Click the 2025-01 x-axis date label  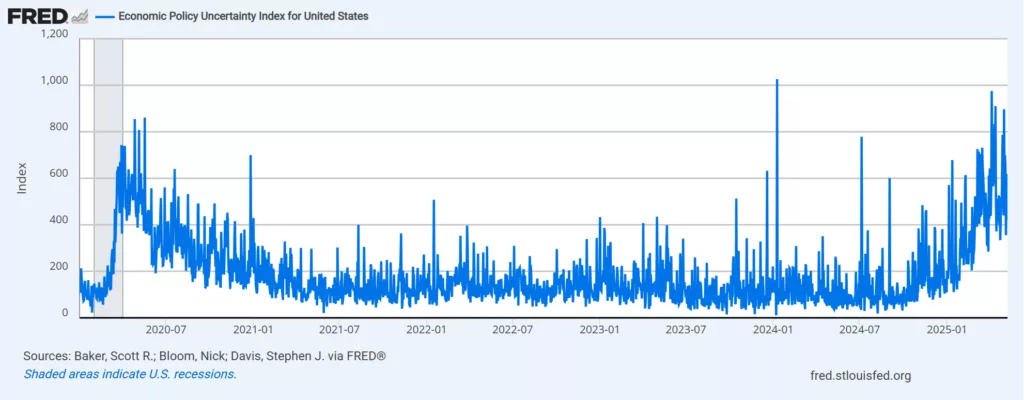pyautogui.click(x=946, y=328)
